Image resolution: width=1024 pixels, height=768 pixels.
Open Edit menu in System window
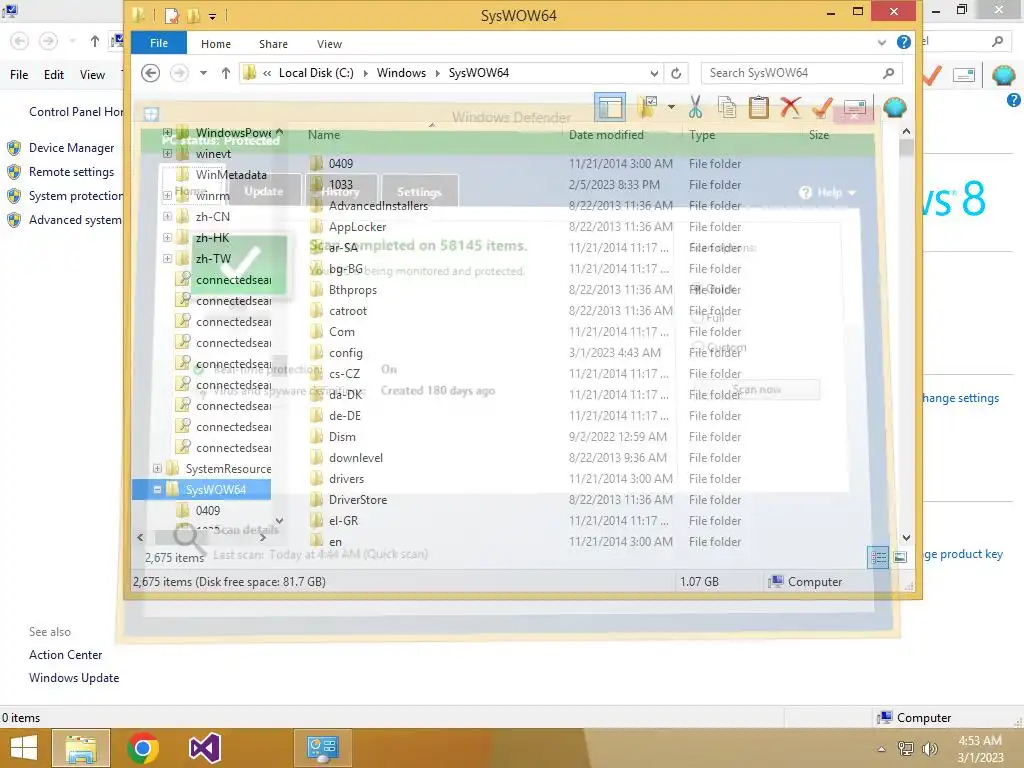pos(54,74)
